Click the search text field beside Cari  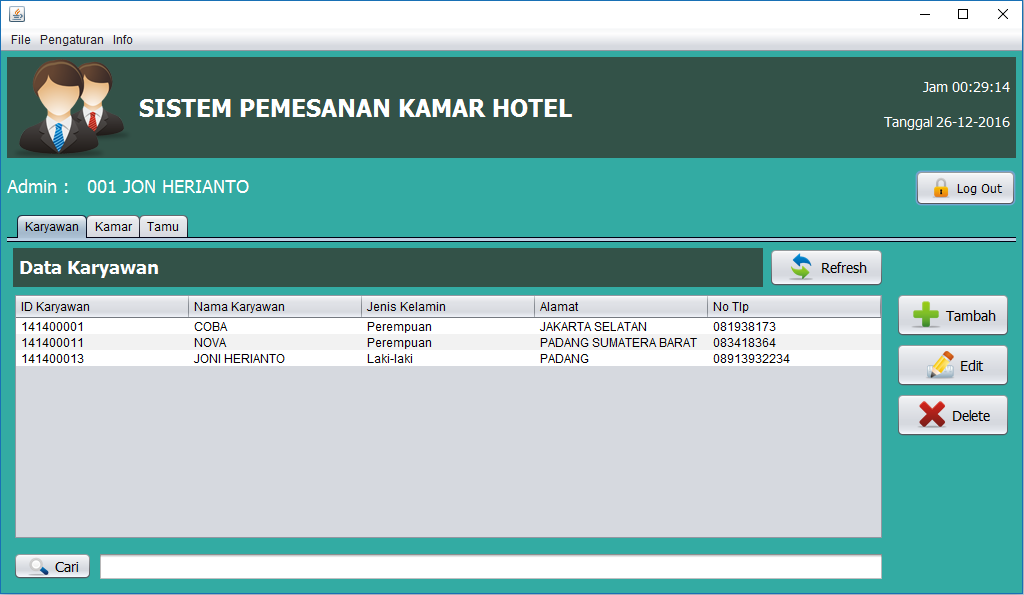pyautogui.click(x=490, y=567)
